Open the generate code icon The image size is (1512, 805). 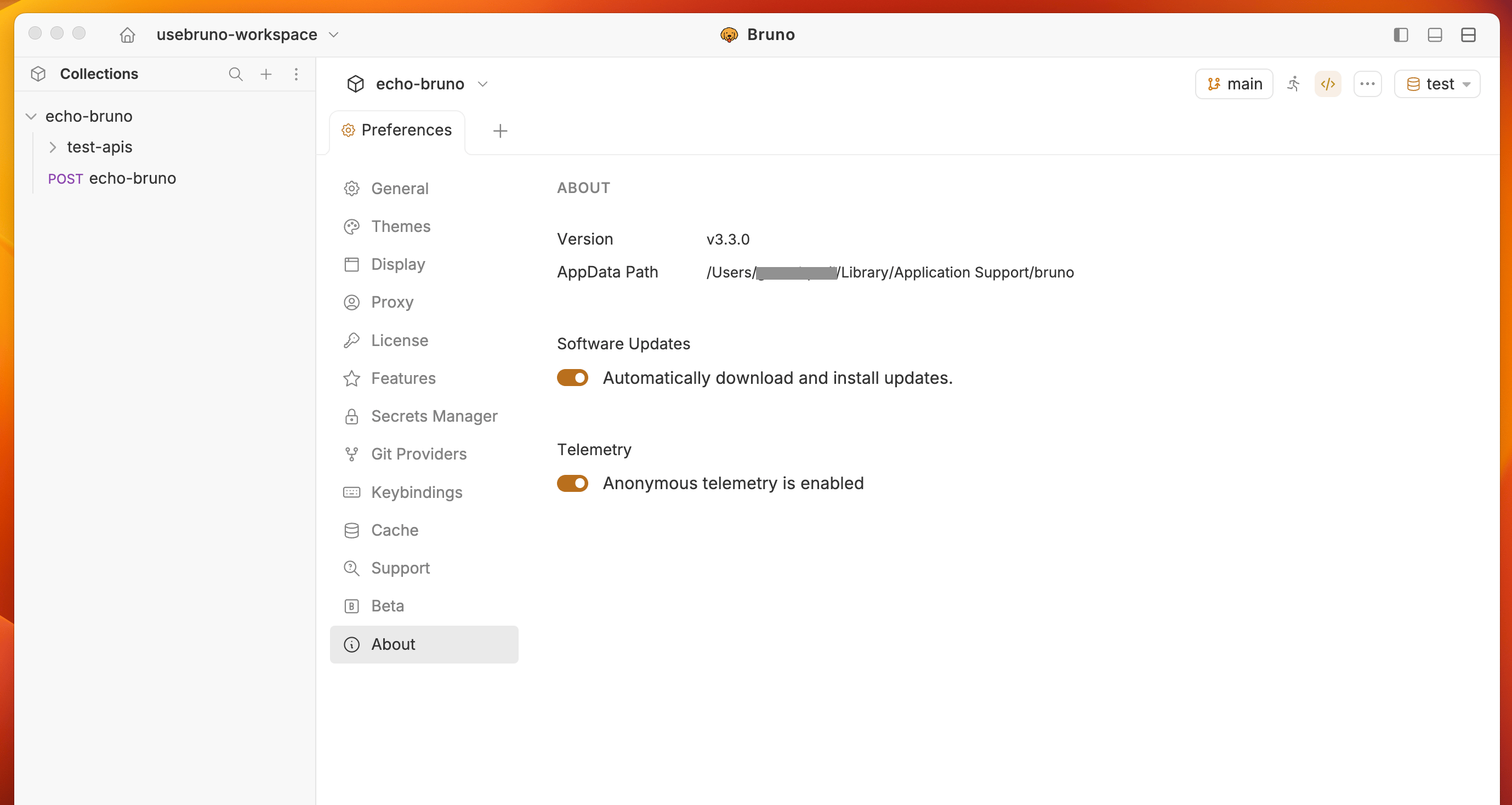coord(1328,84)
